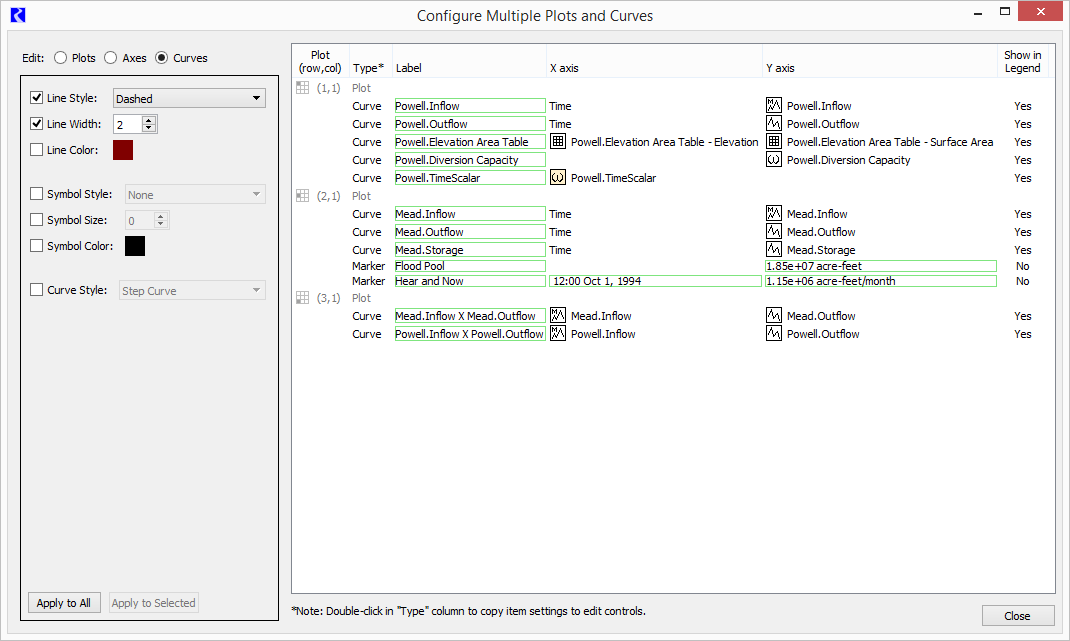Click the X axis column header
The height and width of the screenshot is (641, 1070).
point(564,68)
